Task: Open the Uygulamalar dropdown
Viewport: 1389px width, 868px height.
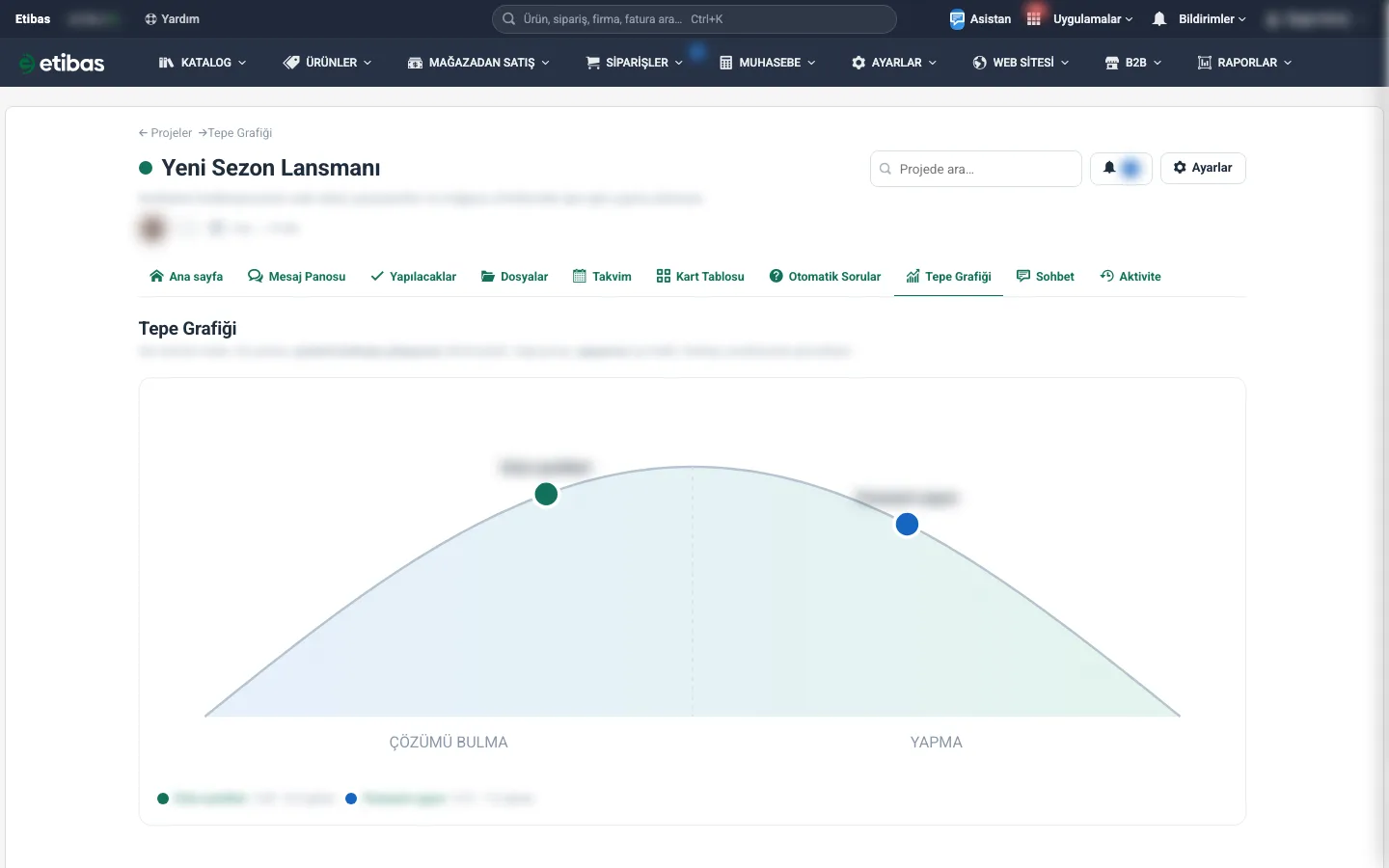Action: pyautogui.click(x=1092, y=19)
